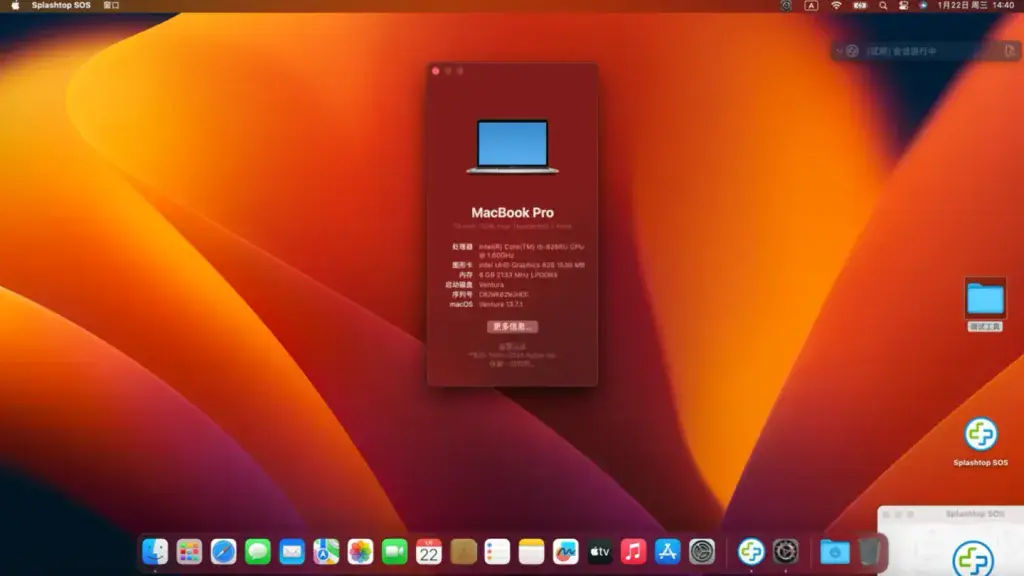The image size is (1024, 576).
Task: Expand the session status bar chevron
Action: click(x=839, y=51)
